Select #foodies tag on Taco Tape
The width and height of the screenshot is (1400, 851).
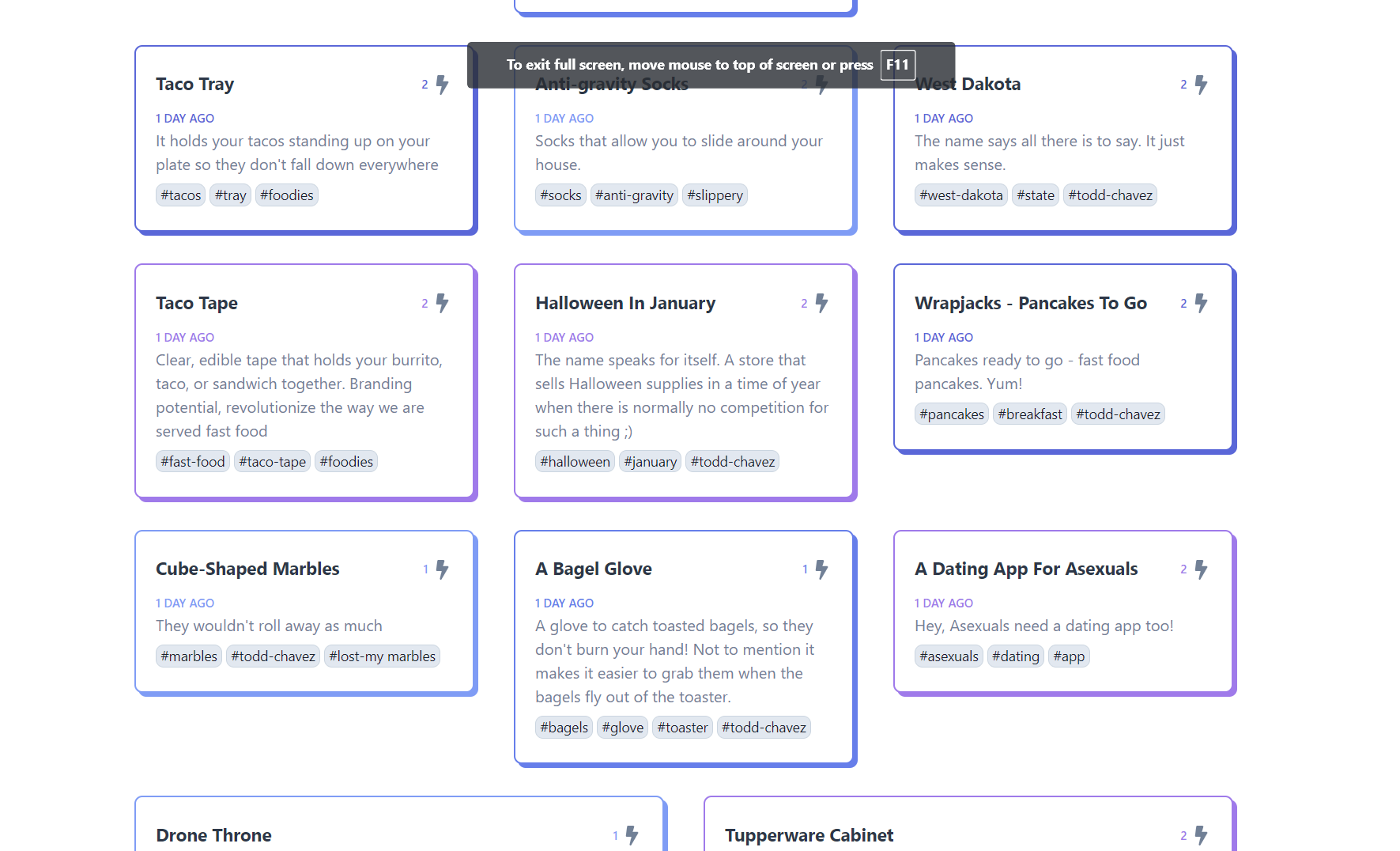[346, 462]
